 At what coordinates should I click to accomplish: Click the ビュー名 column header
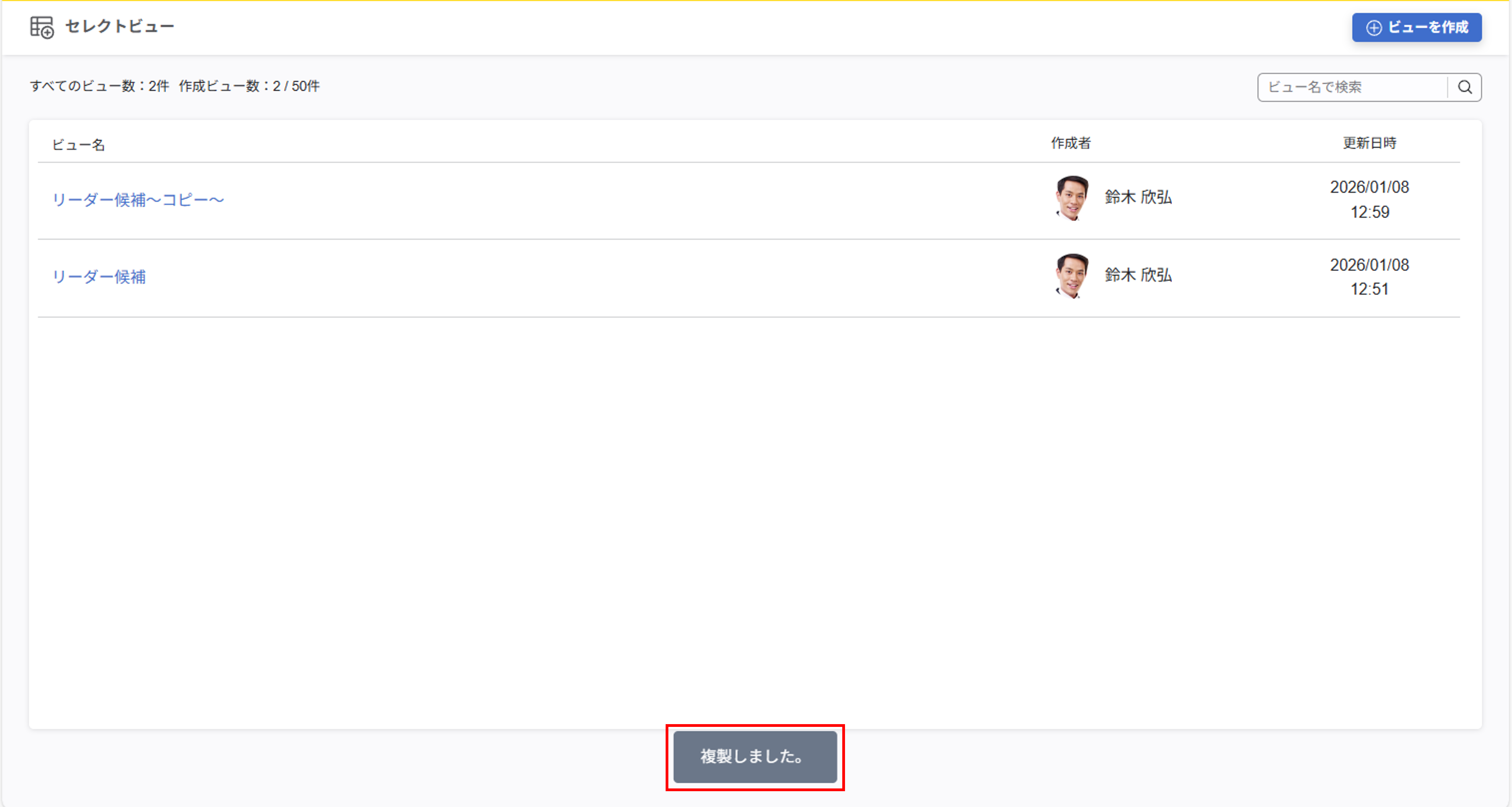pyautogui.click(x=78, y=144)
